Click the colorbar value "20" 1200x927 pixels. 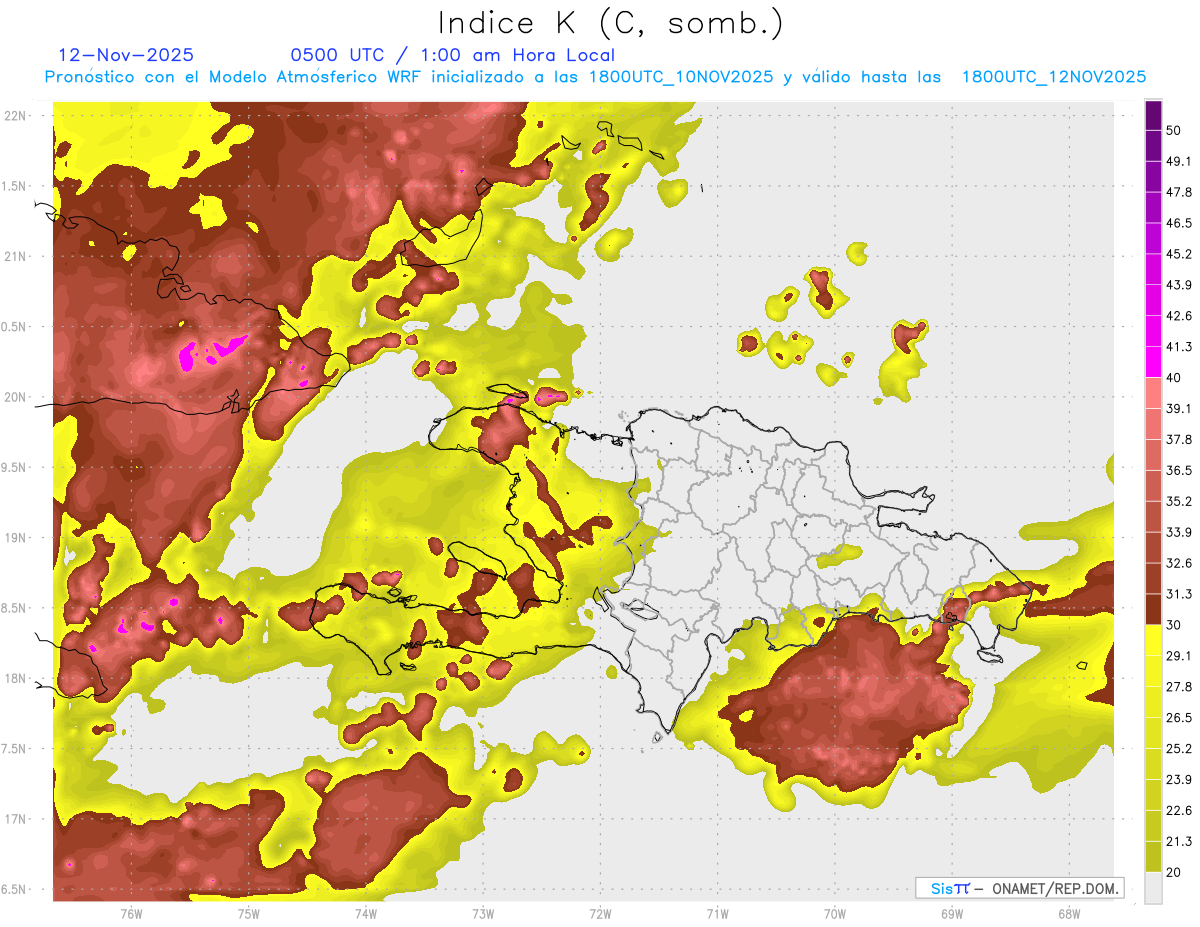[1173, 873]
